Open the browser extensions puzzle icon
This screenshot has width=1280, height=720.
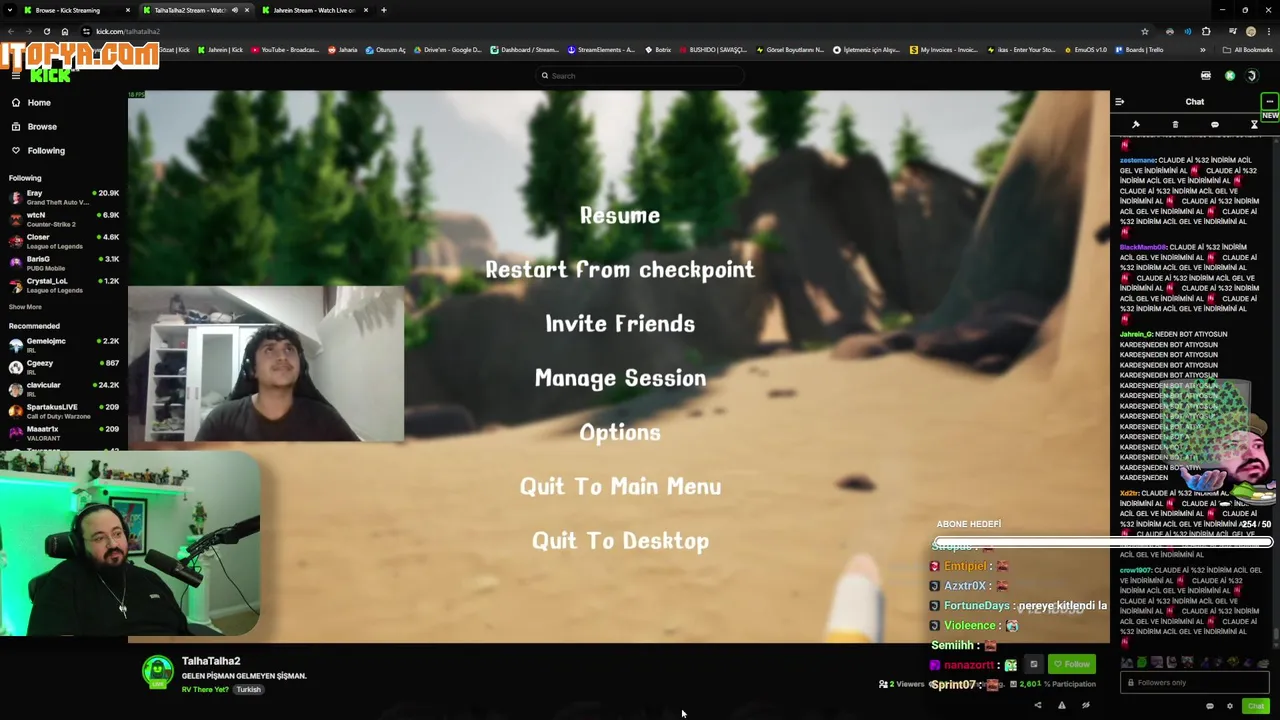1206,31
